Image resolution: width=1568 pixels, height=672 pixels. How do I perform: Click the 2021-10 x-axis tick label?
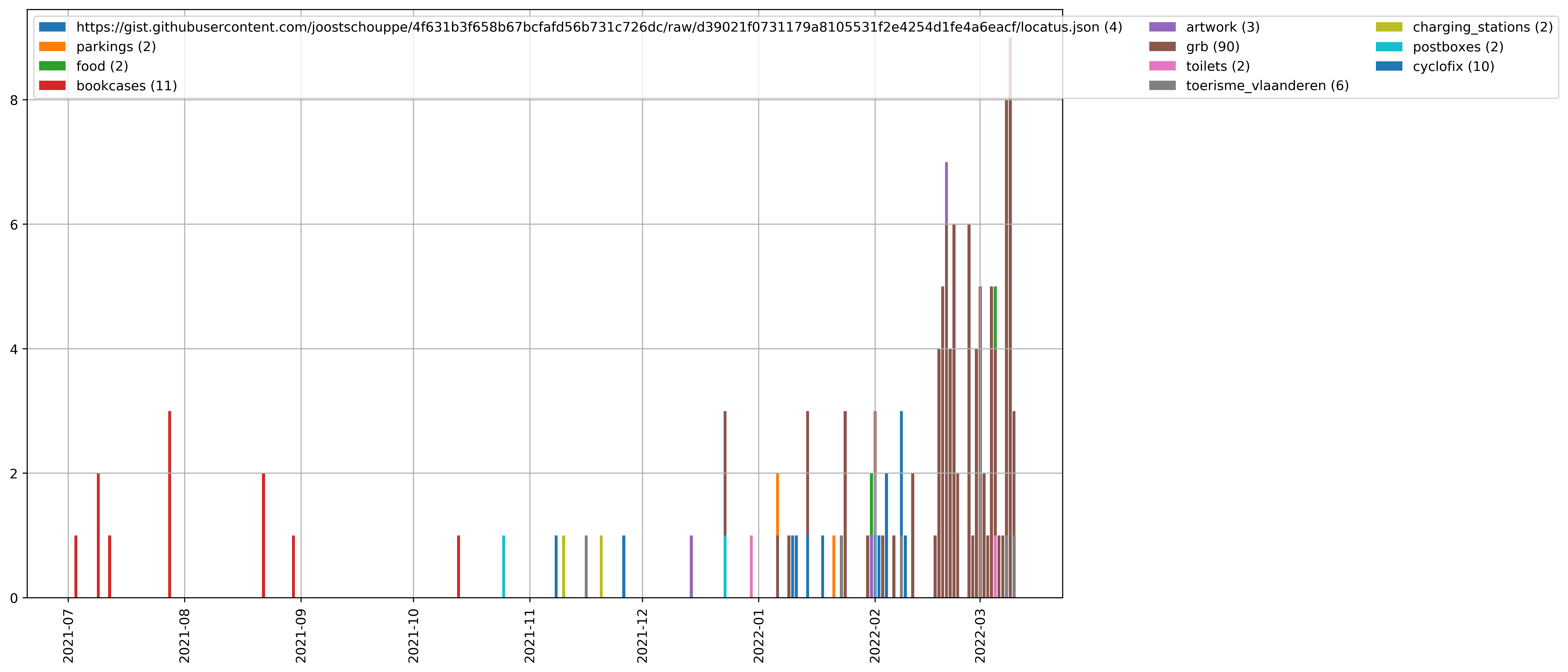(x=413, y=635)
